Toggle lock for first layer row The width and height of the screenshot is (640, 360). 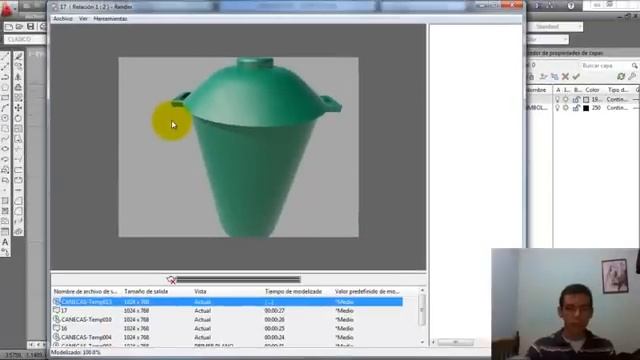576,100
